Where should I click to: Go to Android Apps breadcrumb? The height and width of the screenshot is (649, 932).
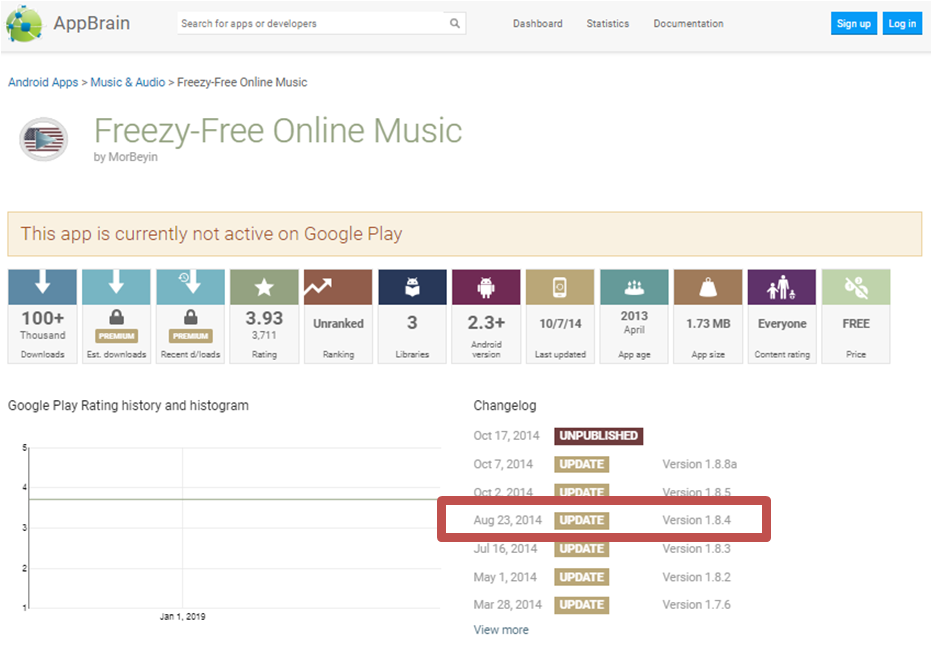(x=43, y=82)
